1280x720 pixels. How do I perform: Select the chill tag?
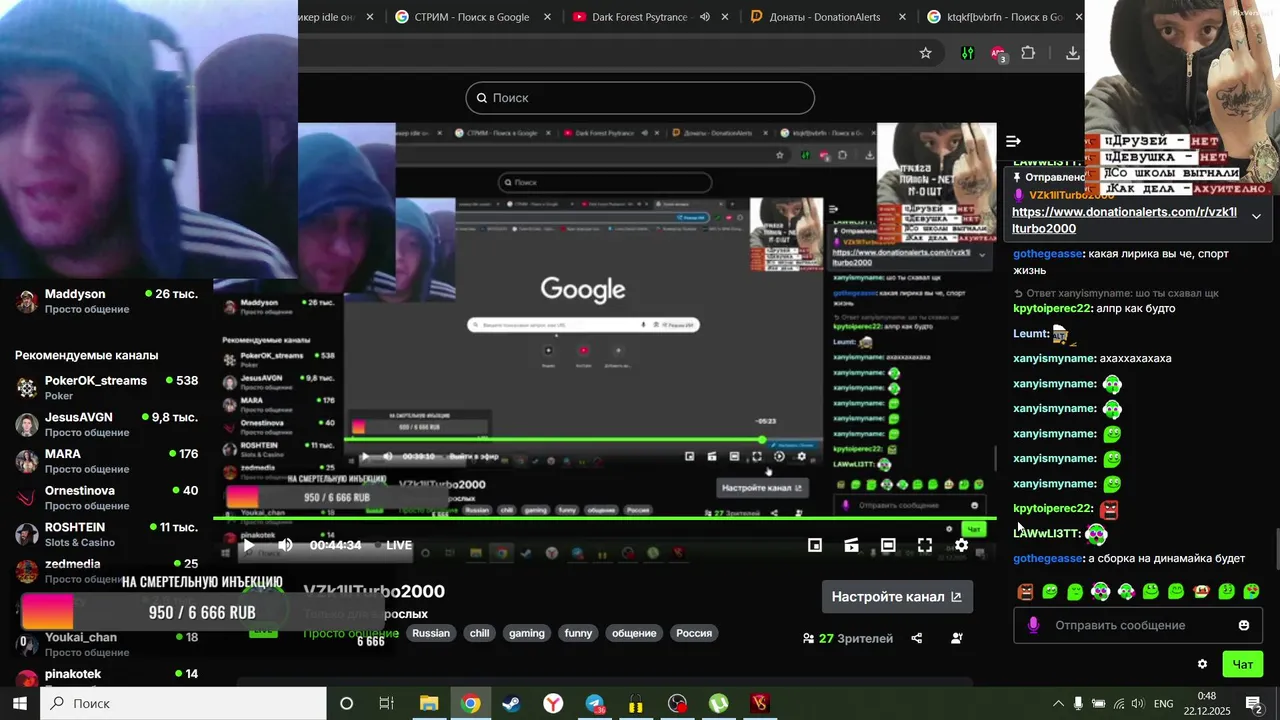(480, 633)
